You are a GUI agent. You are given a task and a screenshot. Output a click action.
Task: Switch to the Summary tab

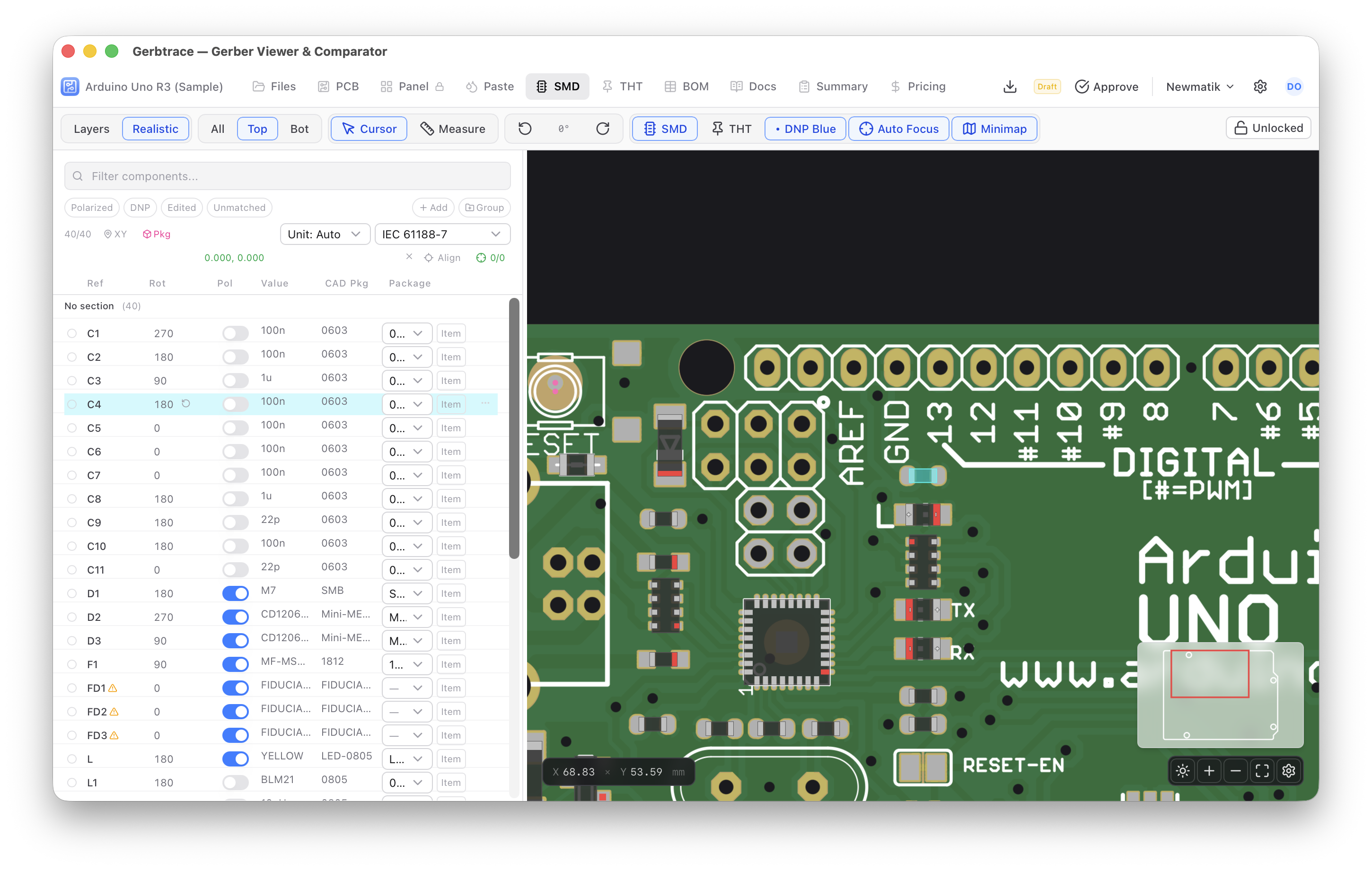click(x=833, y=87)
